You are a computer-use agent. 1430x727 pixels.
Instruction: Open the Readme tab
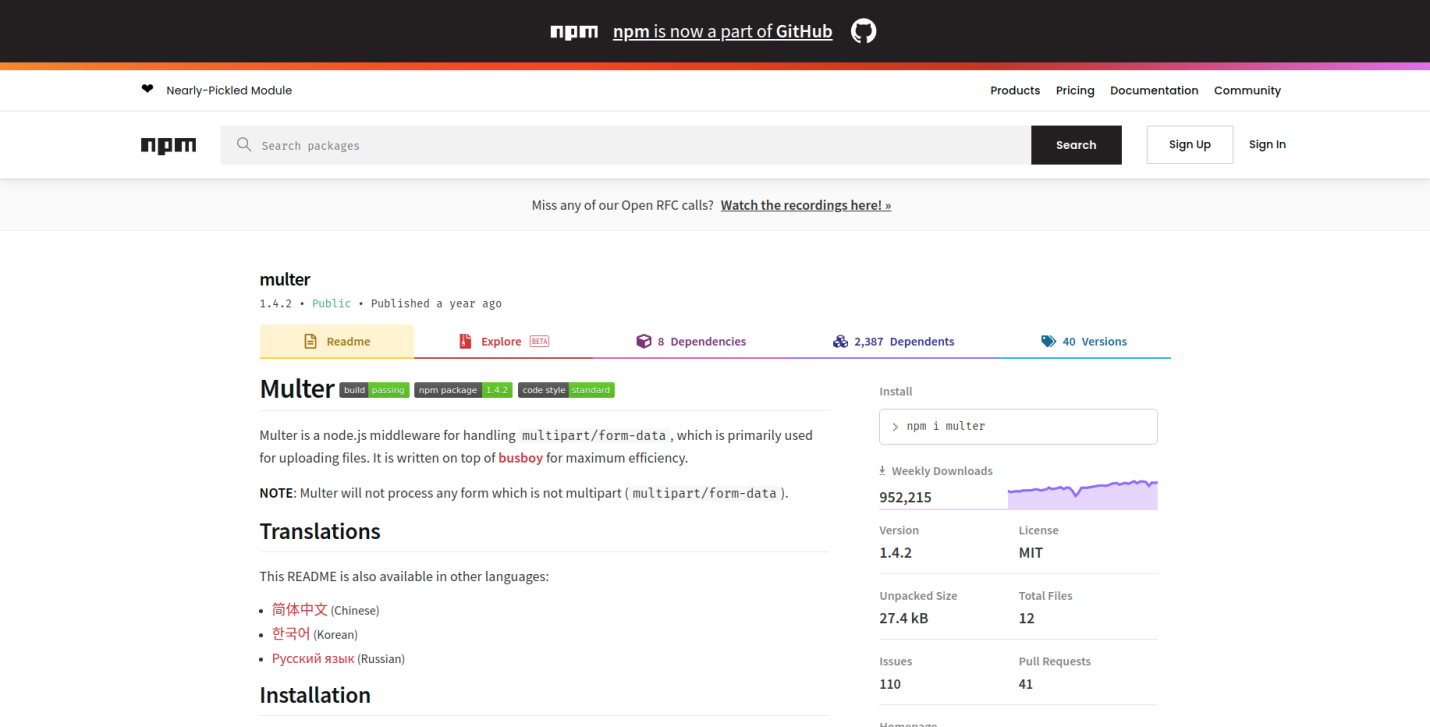point(337,341)
